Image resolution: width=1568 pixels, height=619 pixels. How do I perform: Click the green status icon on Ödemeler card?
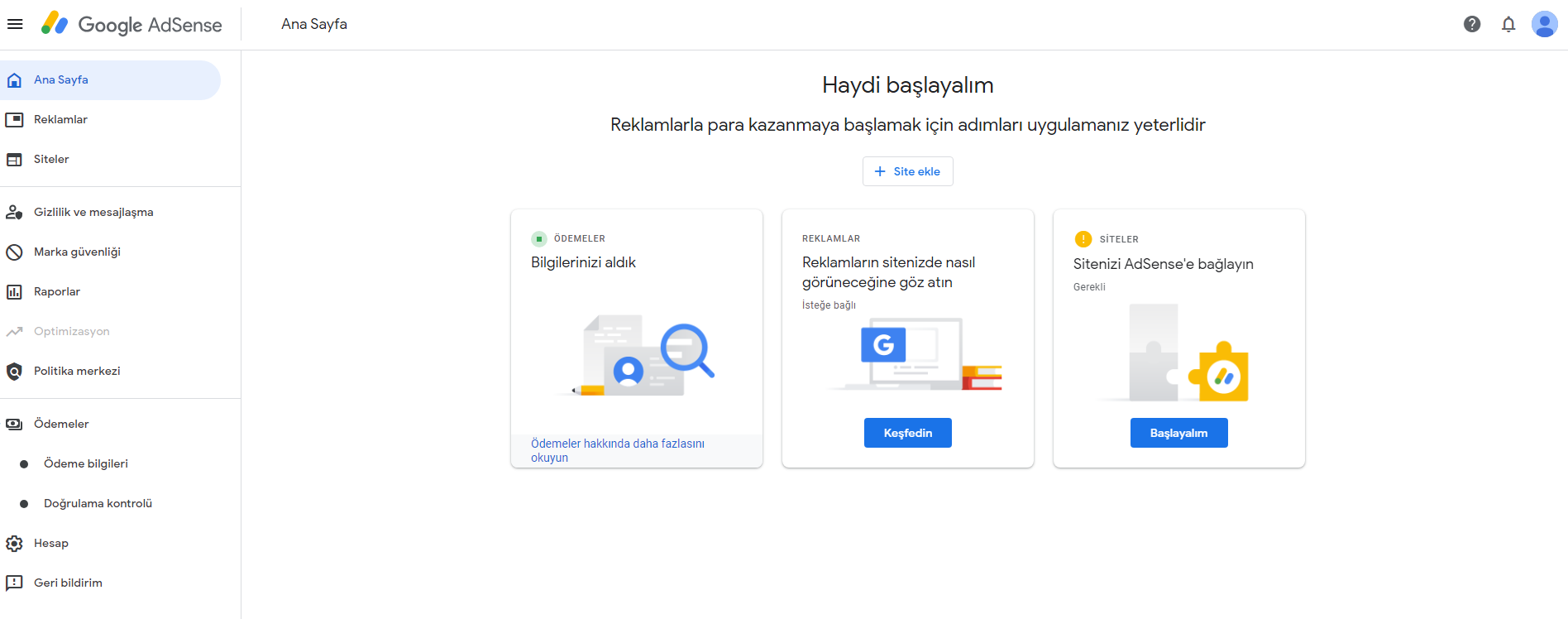pyautogui.click(x=539, y=239)
